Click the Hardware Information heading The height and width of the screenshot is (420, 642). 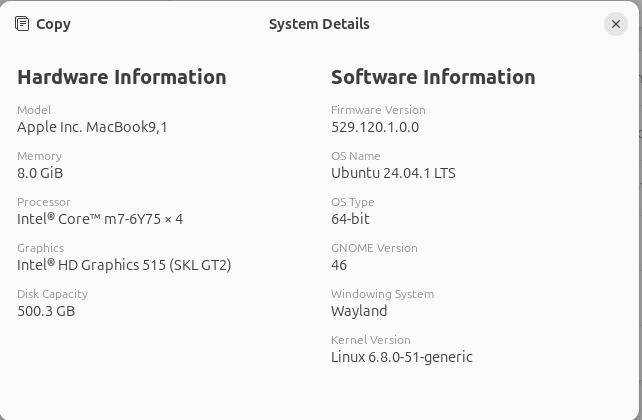point(122,77)
